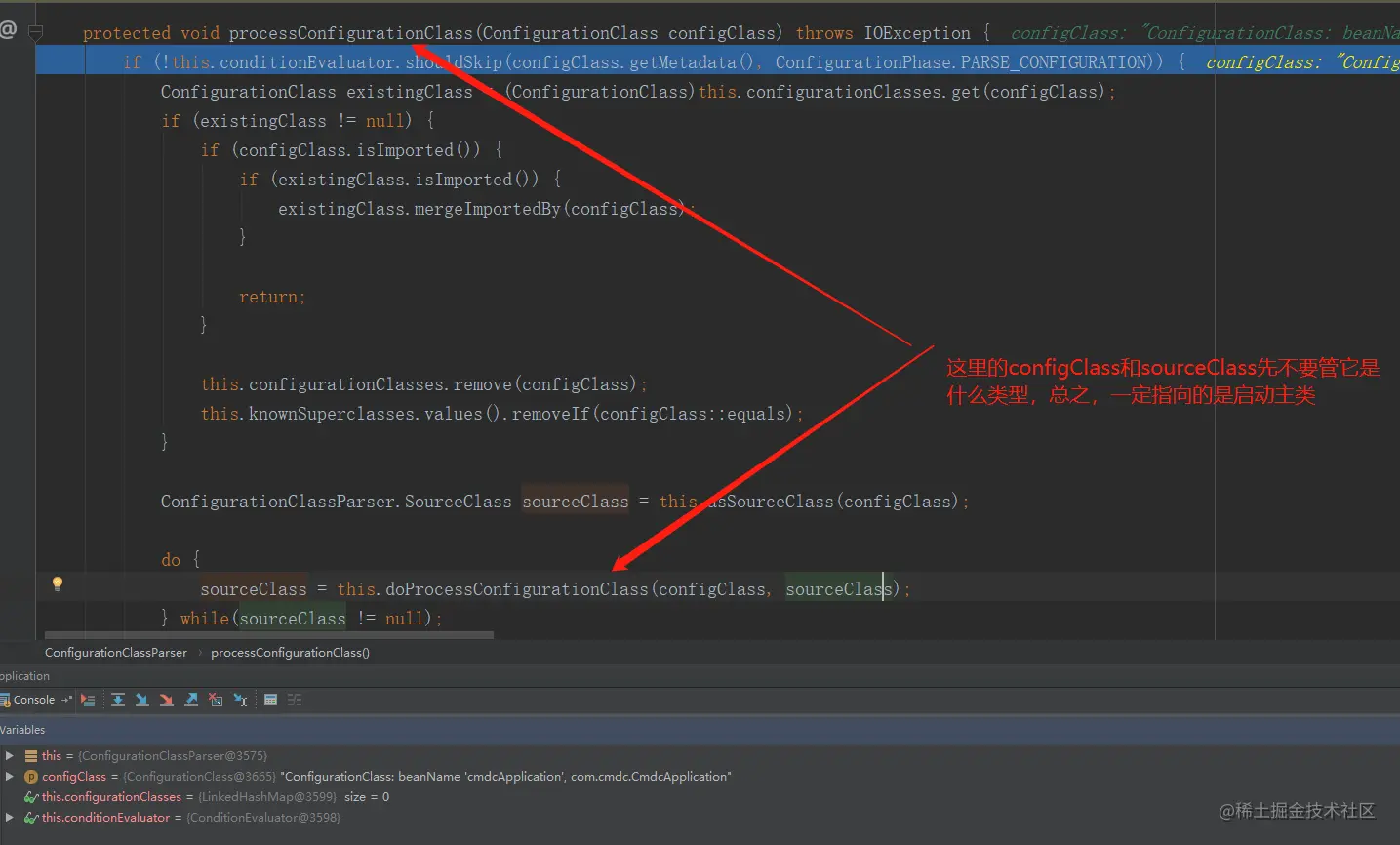Click processConfigurationClass() breadcrumb

[290, 653]
